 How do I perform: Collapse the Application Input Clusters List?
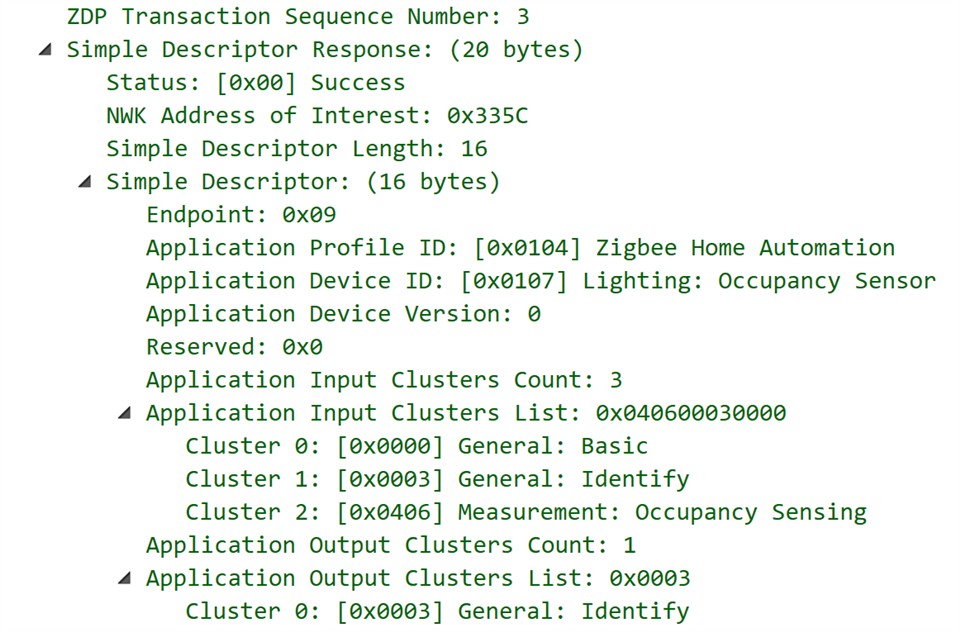(x=125, y=413)
